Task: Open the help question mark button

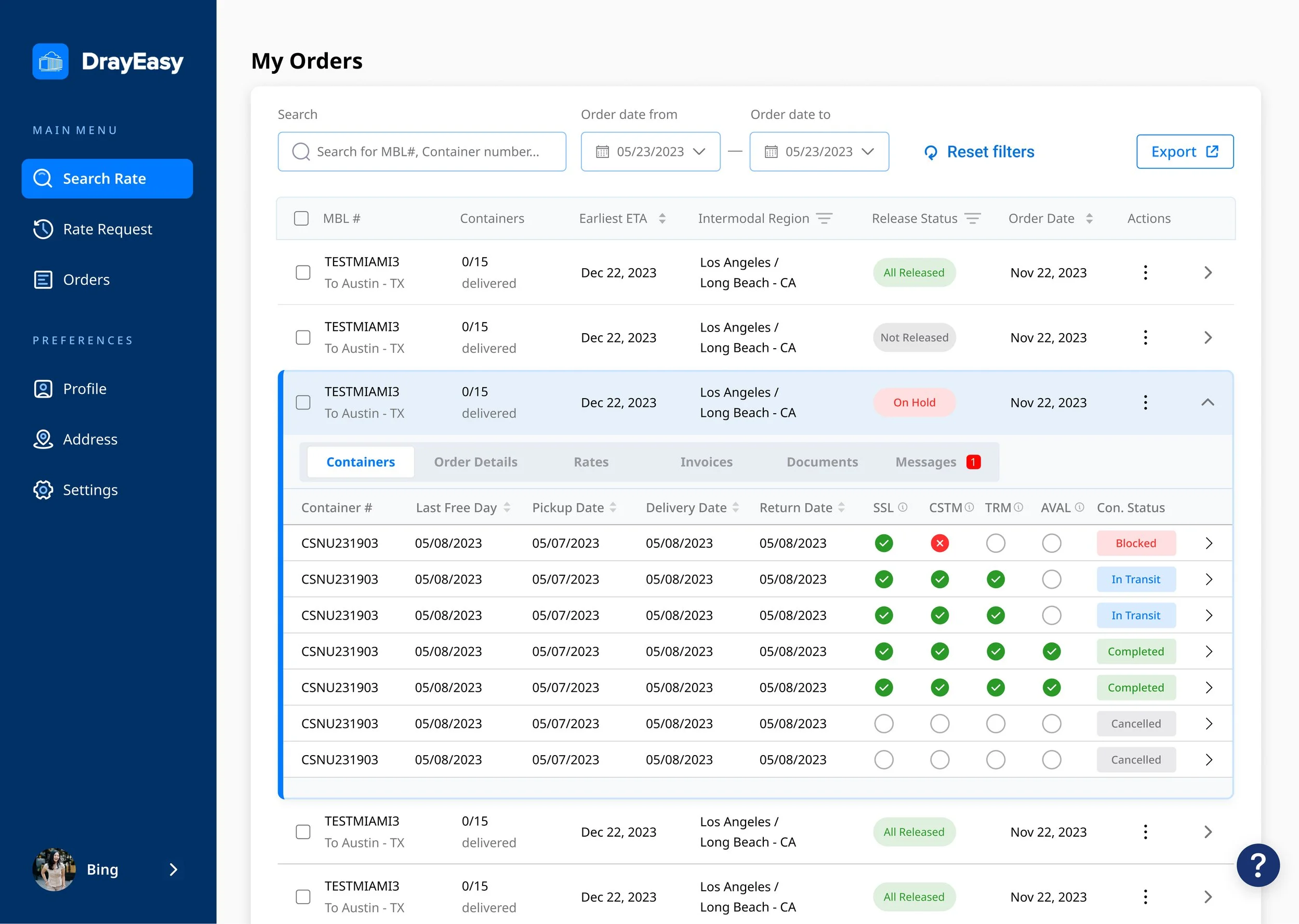Action: (1257, 865)
